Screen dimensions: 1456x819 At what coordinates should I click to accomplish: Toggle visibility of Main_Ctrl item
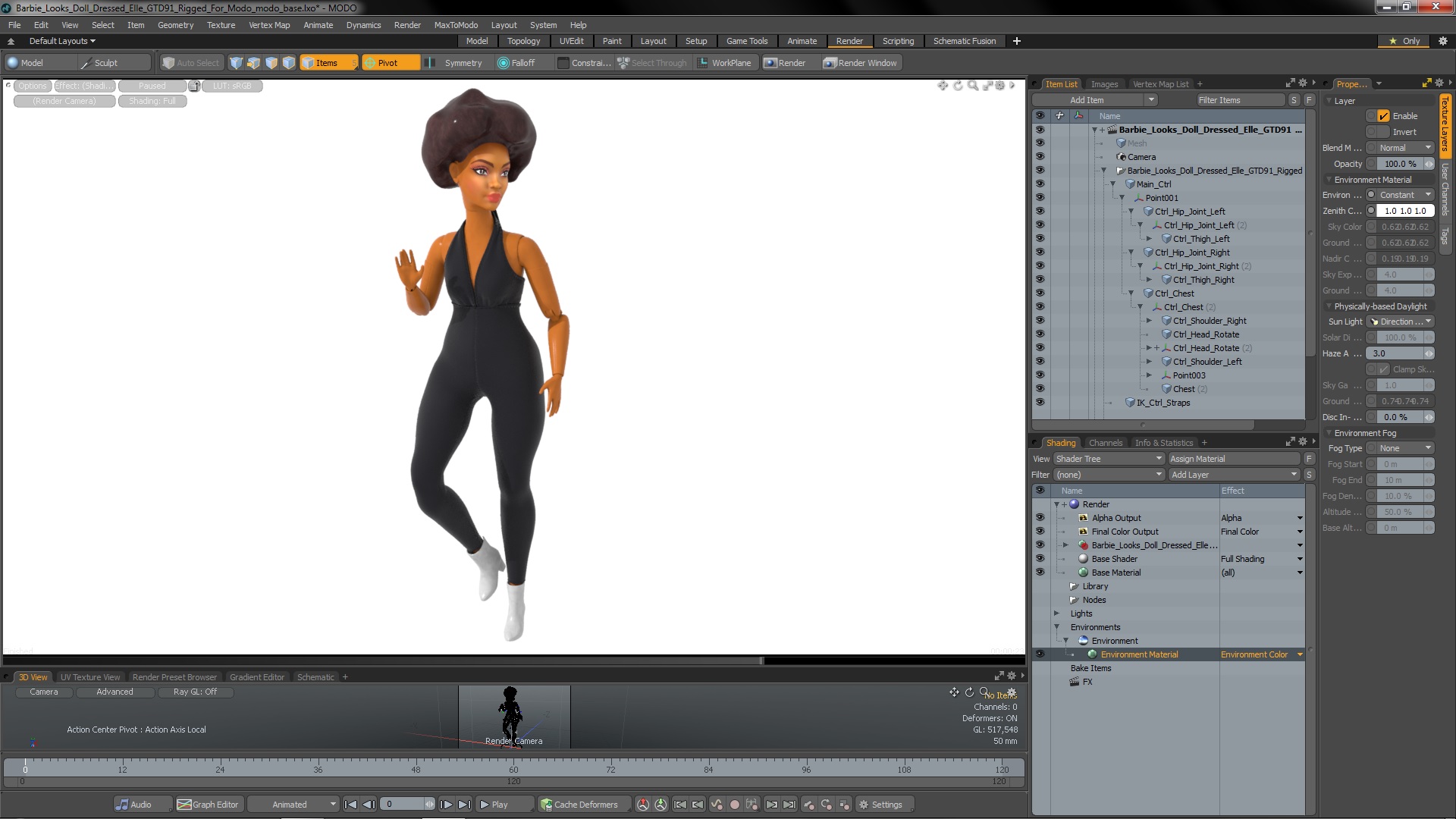[1040, 184]
